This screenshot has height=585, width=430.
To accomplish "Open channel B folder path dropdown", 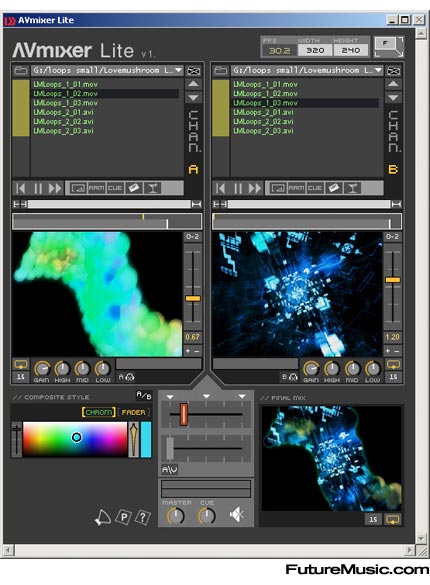I will [378, 70].
